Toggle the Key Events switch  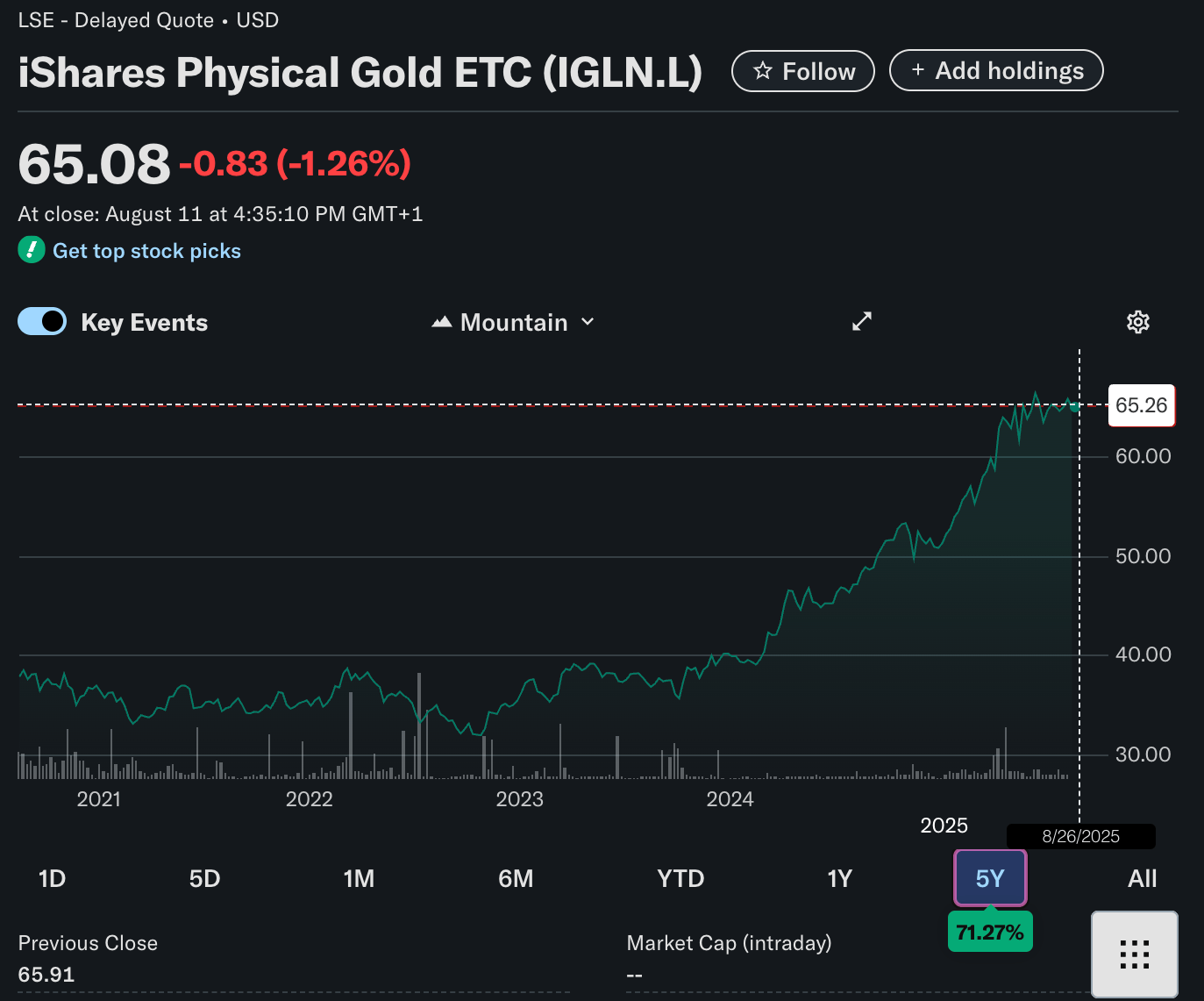tap(42, 322)
